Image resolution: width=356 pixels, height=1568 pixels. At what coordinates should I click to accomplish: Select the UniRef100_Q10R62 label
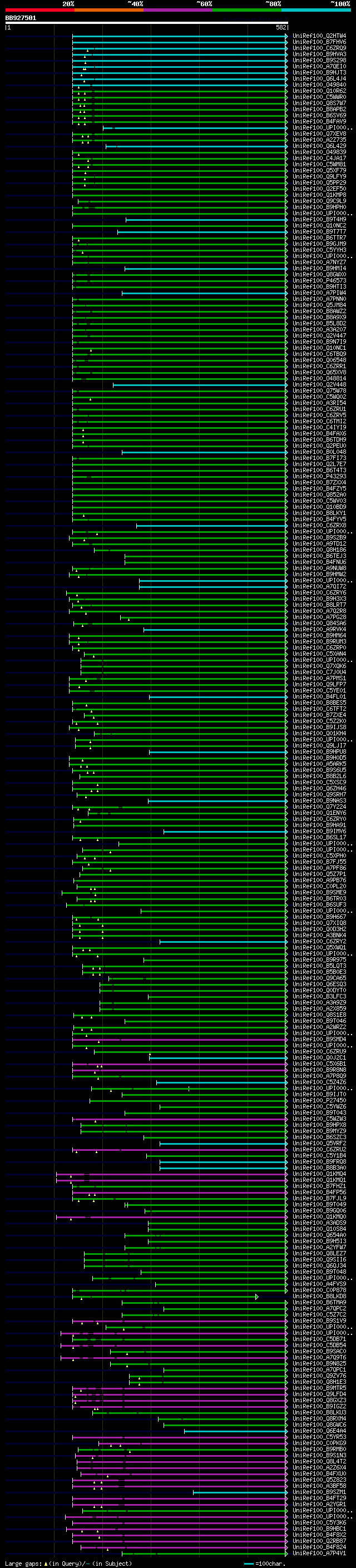coord(319,91)
